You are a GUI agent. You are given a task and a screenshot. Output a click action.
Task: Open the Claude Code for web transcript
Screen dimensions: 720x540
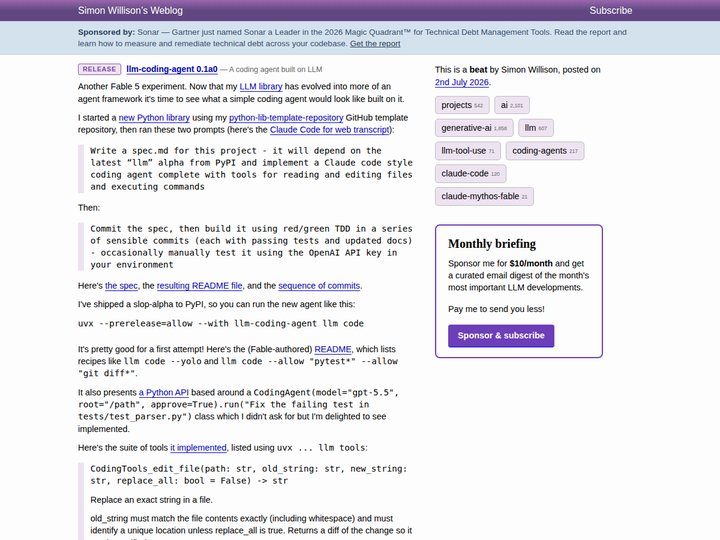pyautogui.click(x=330, y=129)
